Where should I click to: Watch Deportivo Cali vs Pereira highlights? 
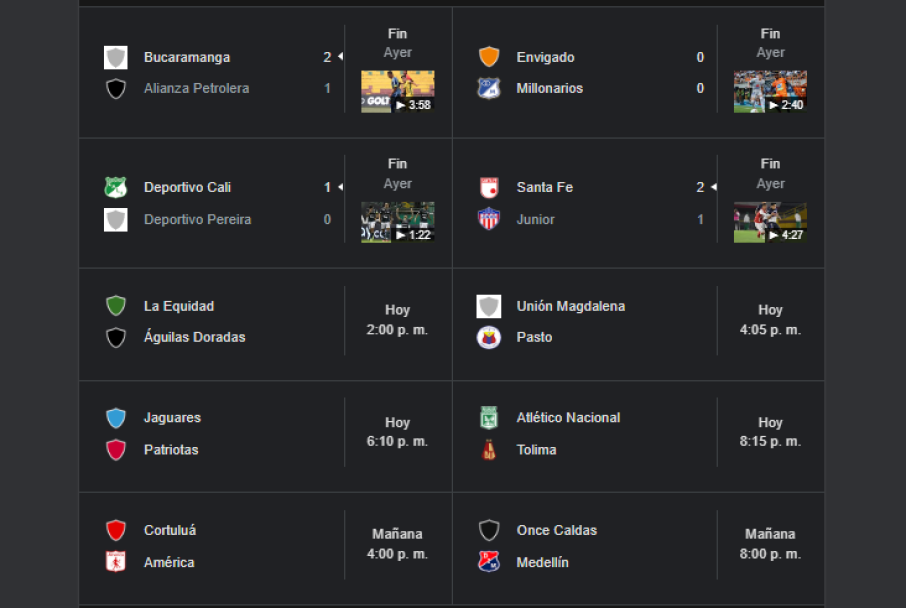coord(397,222)
